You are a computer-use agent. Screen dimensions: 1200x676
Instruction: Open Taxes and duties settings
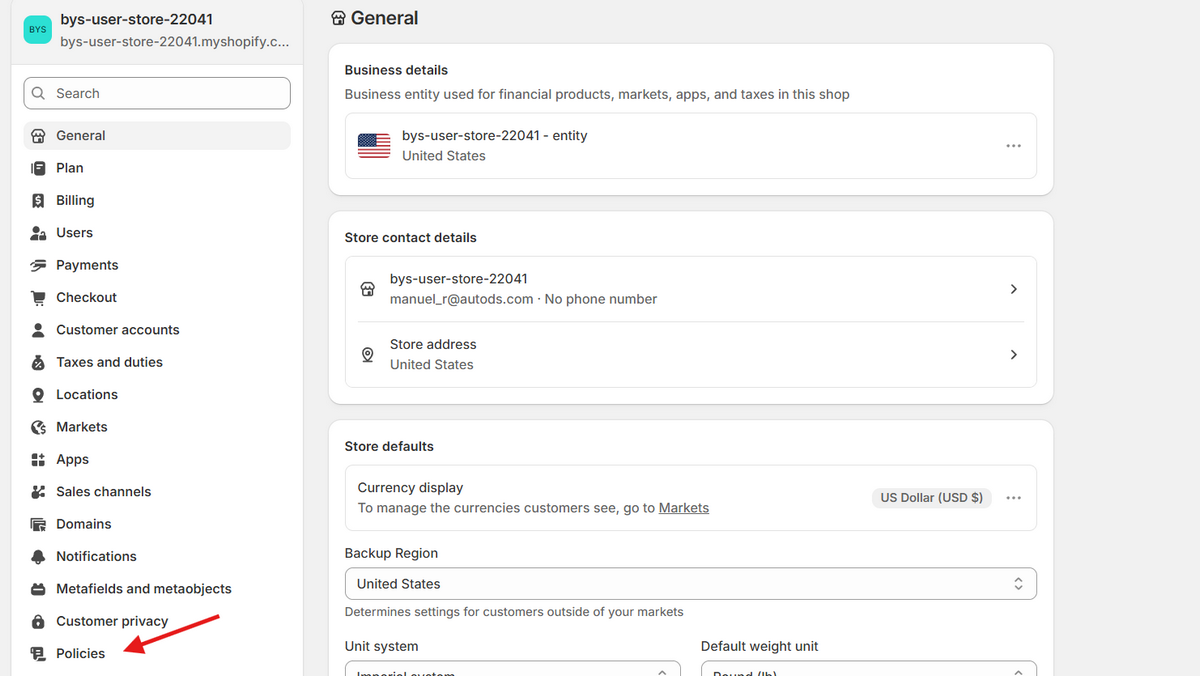tap(157, 362)
